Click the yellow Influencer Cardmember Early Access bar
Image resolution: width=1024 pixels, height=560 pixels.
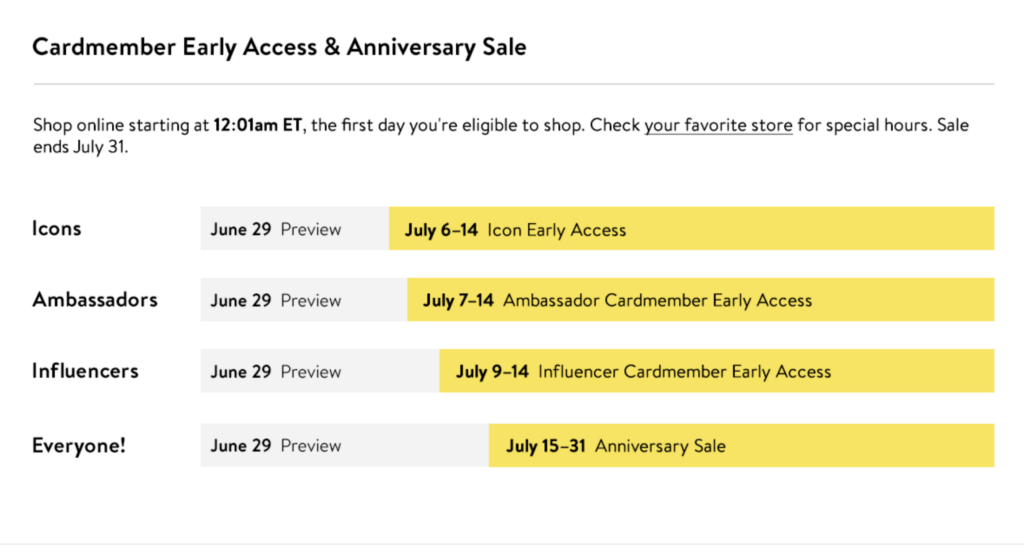(x=717, y=371)
